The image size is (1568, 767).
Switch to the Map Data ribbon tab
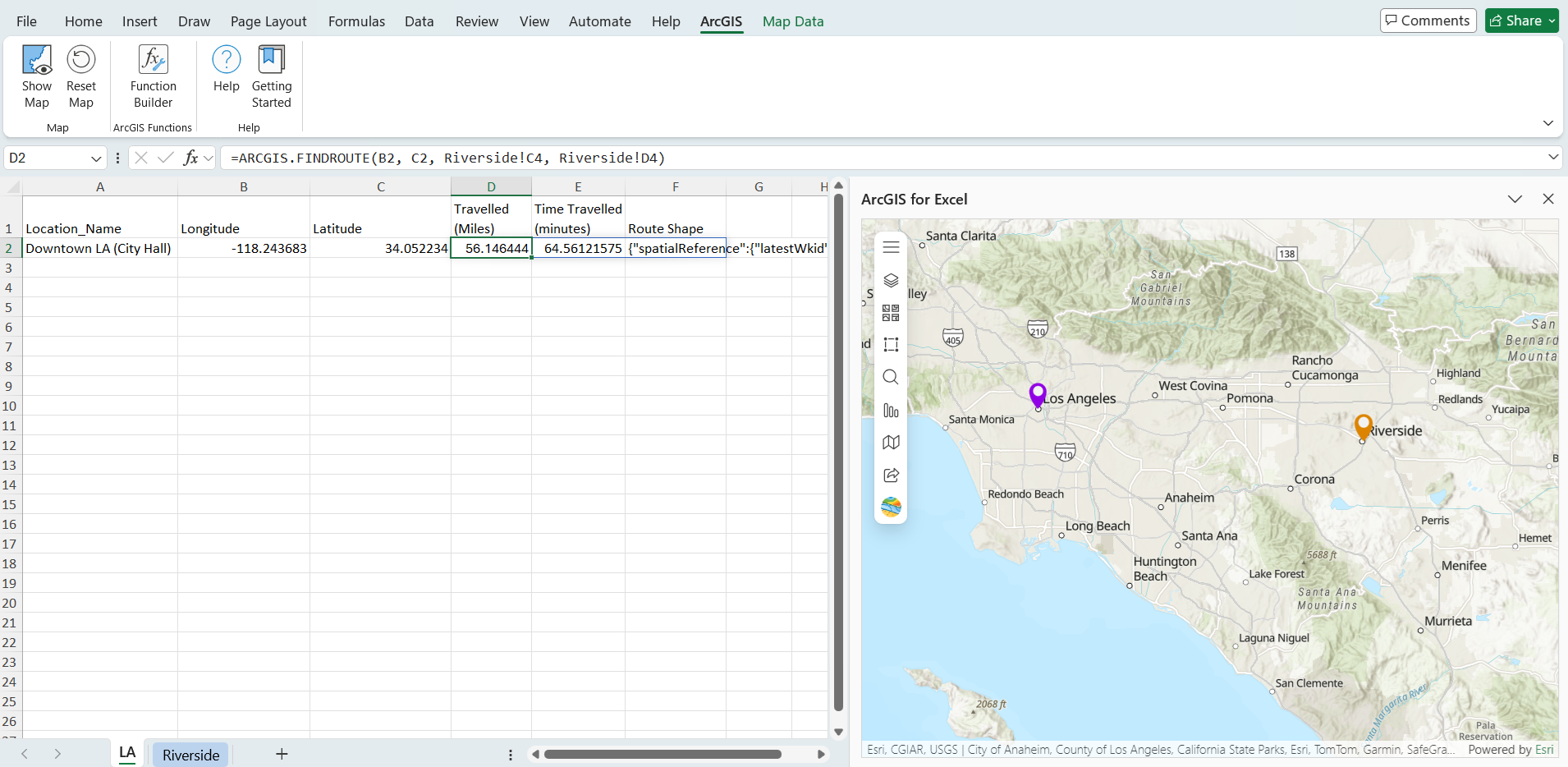tap(792, 21)
